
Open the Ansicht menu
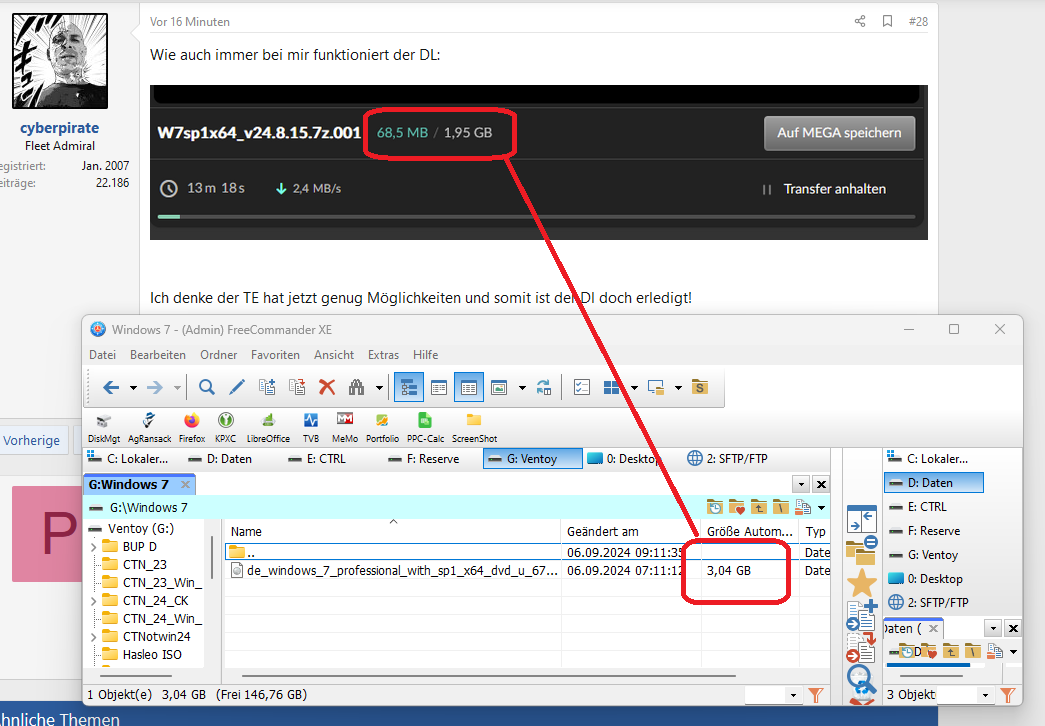[334, 355]
